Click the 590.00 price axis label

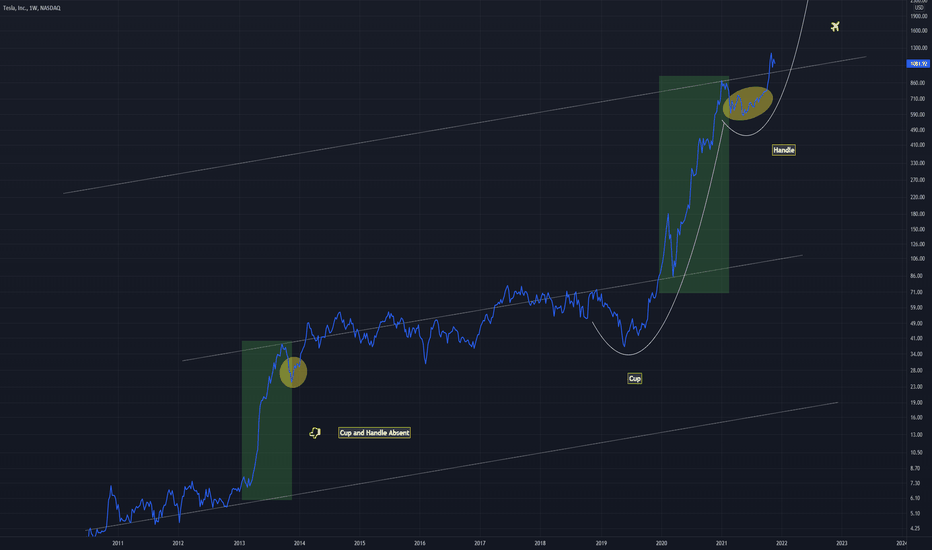(x=918, y=114)
